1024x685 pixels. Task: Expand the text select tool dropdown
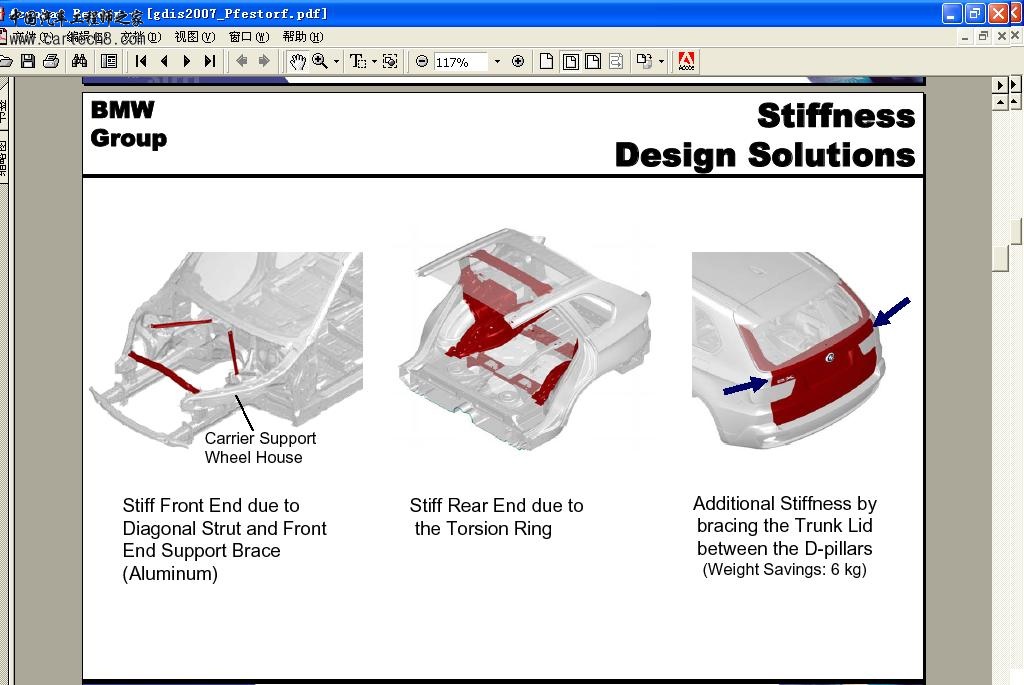click(x=374, y=62)
